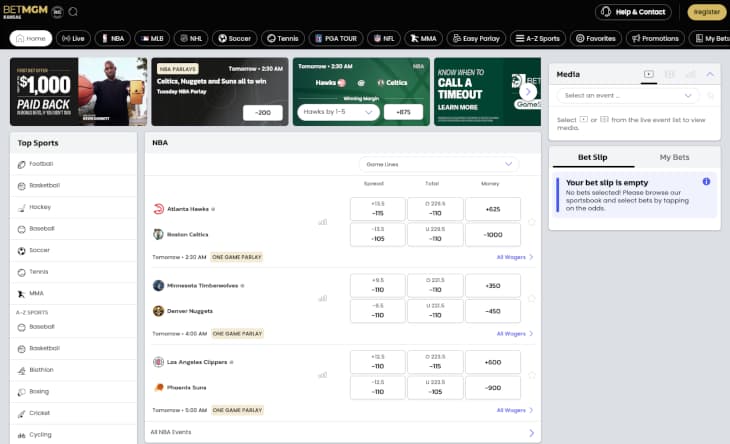Select Boston Celtics -1000 moneyline
This screenshot has height=444, width=730.
[493, 235]
